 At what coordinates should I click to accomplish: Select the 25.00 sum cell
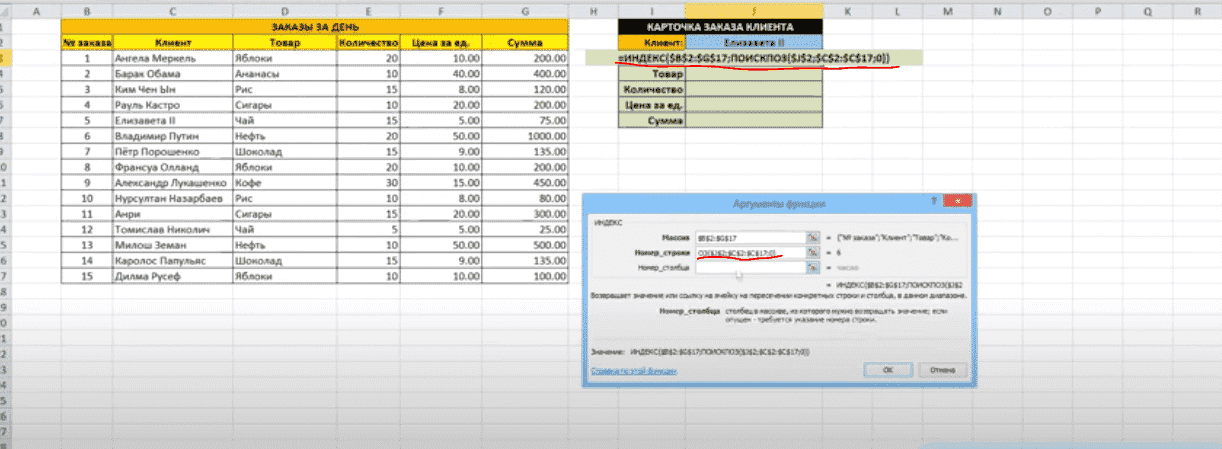(526, 230)
